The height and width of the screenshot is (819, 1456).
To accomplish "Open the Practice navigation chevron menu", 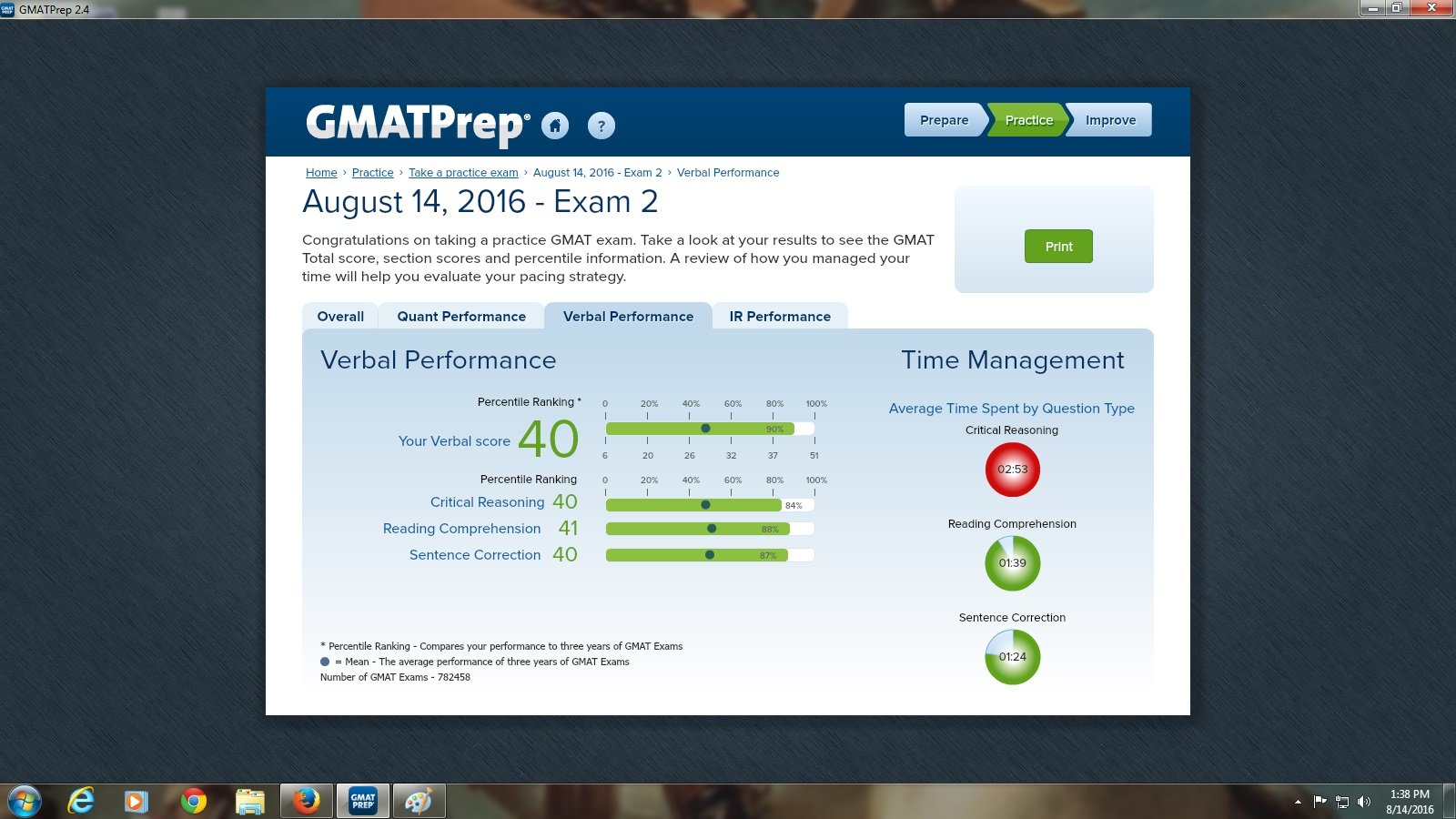I will point(1028,119).
